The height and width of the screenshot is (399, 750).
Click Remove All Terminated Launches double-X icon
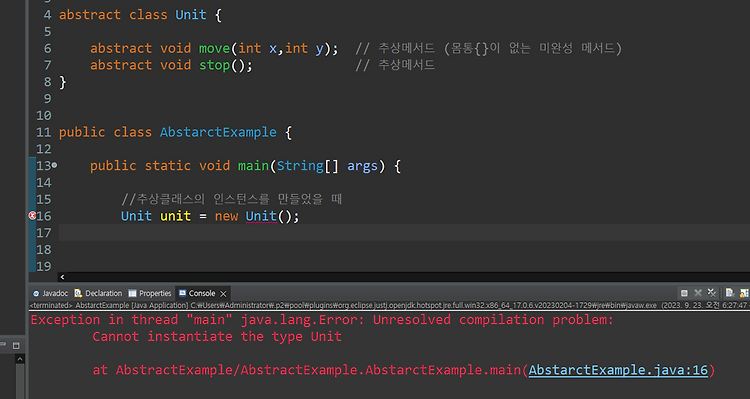[x=712, y=293]
